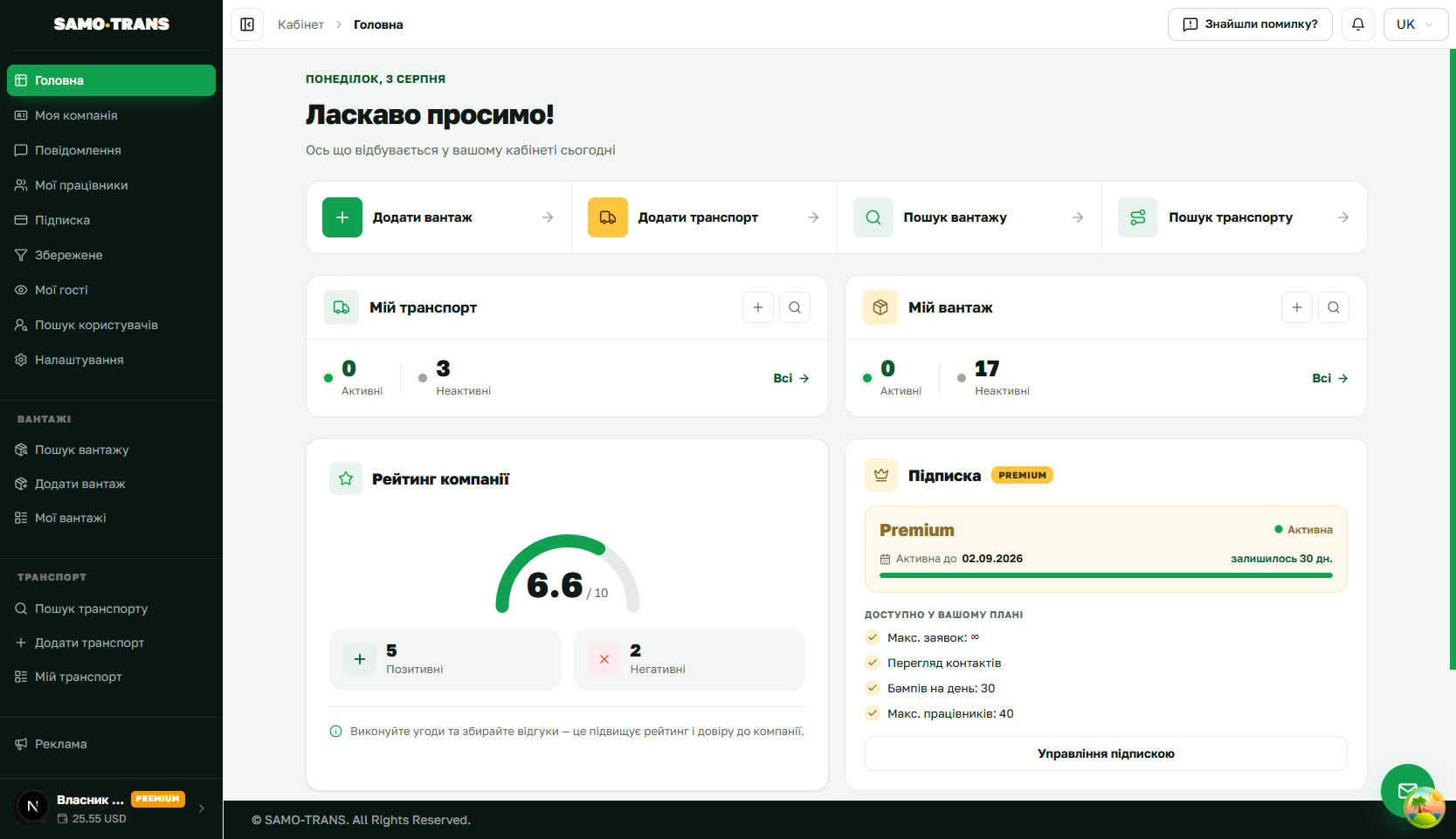Click the box icon beside Мій вантаж title
1456x839 pixels.
point(880,307)
